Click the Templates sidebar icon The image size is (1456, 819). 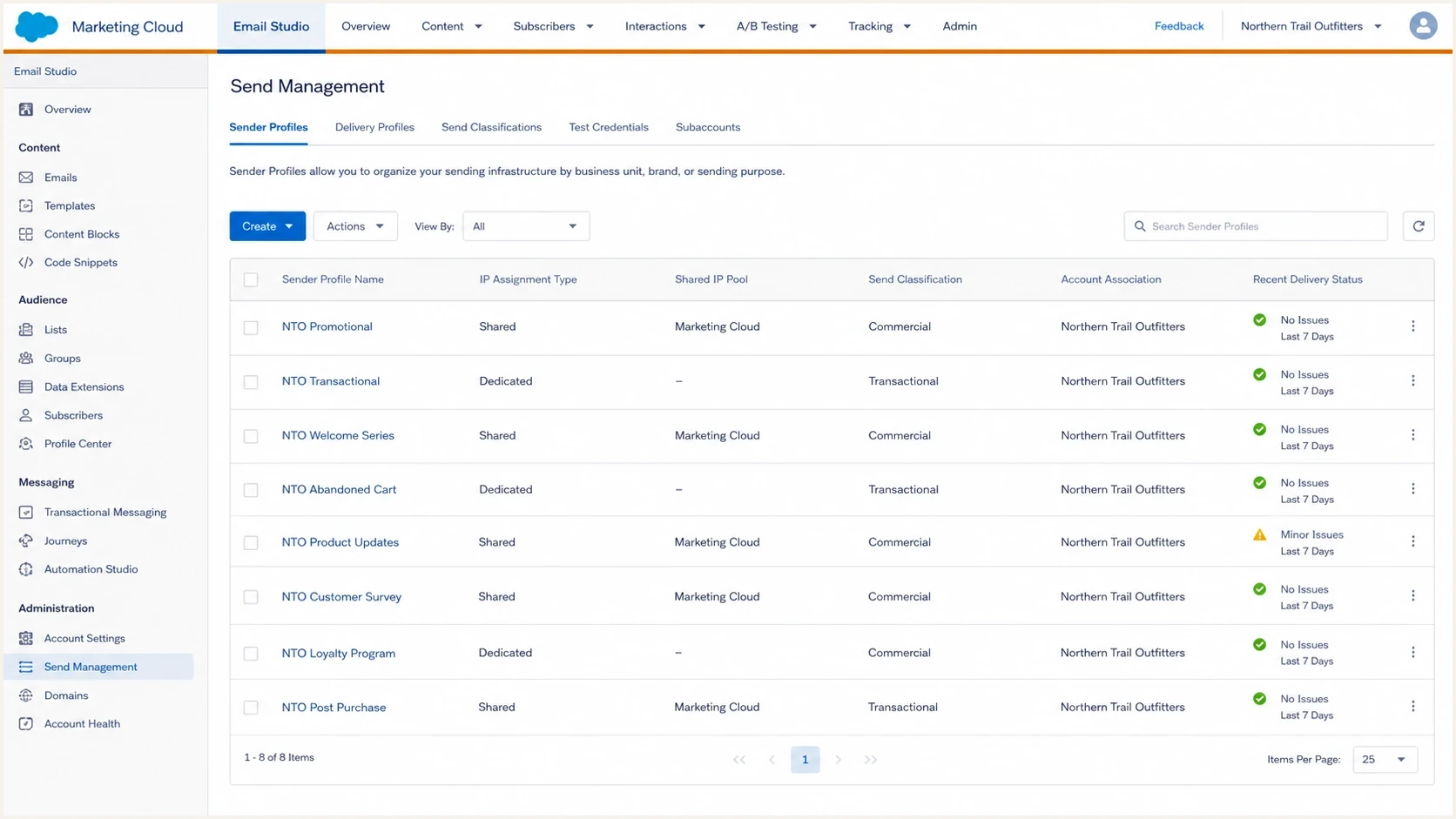click(x=26, y=206)
